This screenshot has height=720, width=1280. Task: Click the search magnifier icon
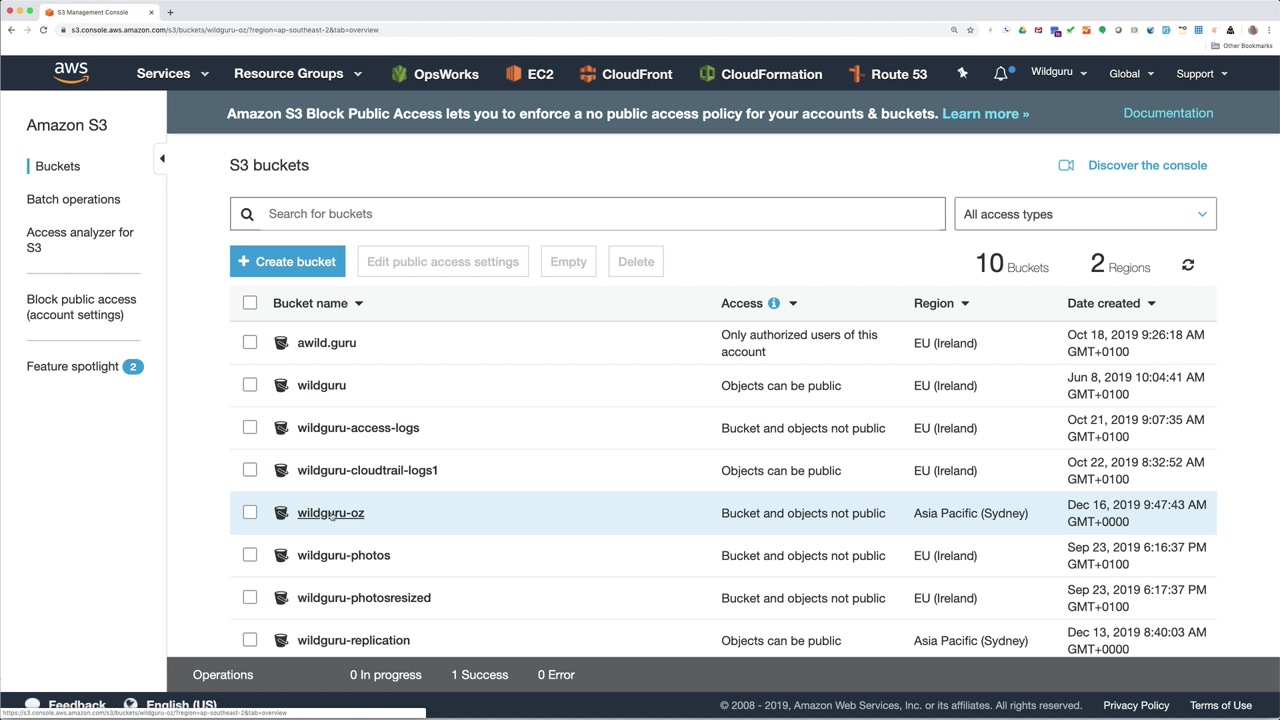[247, 214]
